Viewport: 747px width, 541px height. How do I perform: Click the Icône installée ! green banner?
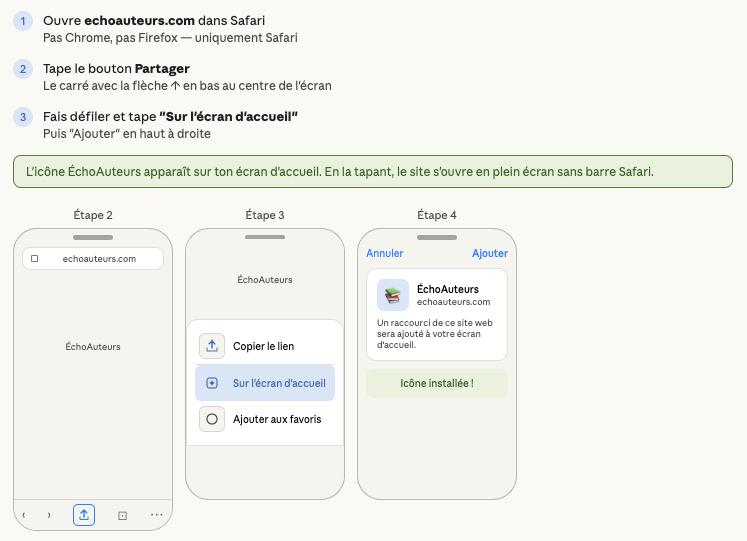[x=437, y=383]
